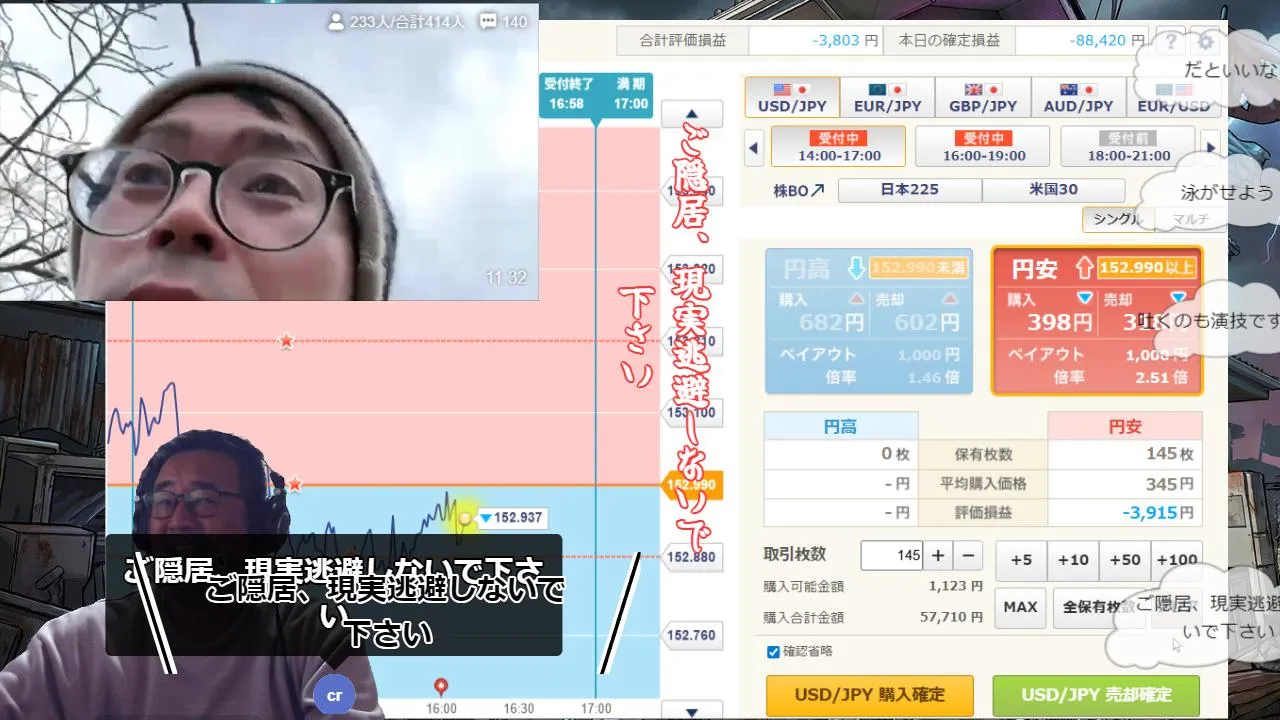Click the red up arrow beside 円安
The width and height of the screenshot is (1280, 720).
[x=1083, y=268]
